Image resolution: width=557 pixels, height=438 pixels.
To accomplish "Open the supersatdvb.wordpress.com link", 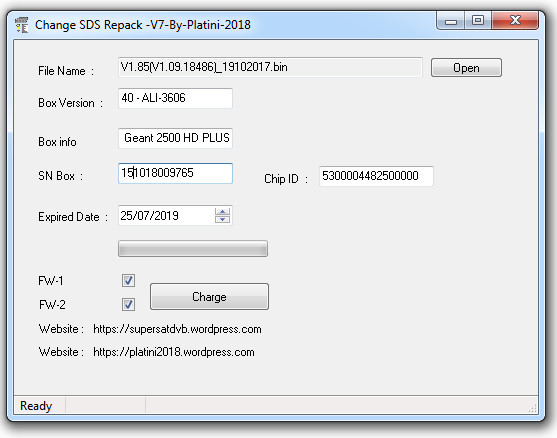I will [177, 329].
